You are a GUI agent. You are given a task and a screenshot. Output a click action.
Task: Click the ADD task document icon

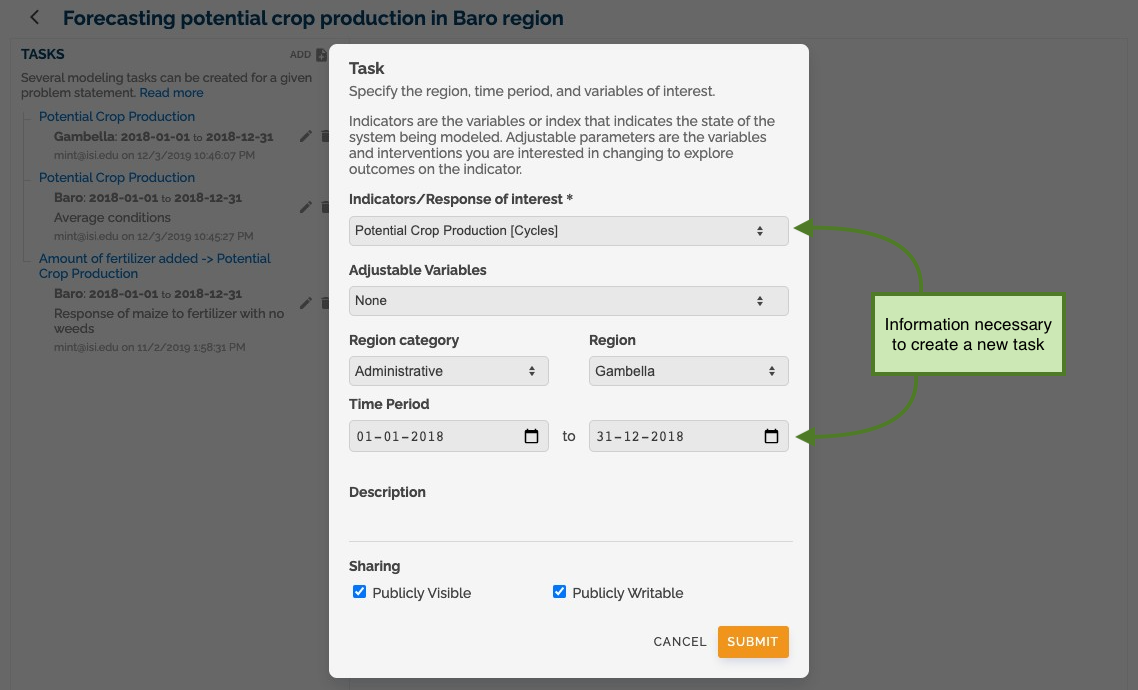(x=321, y=54)
